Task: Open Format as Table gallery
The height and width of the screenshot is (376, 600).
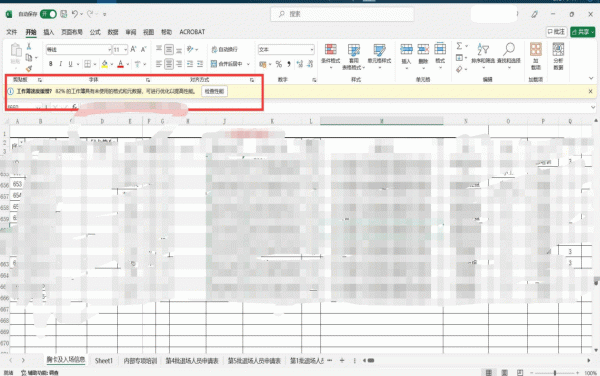Action: click(354, 57)
